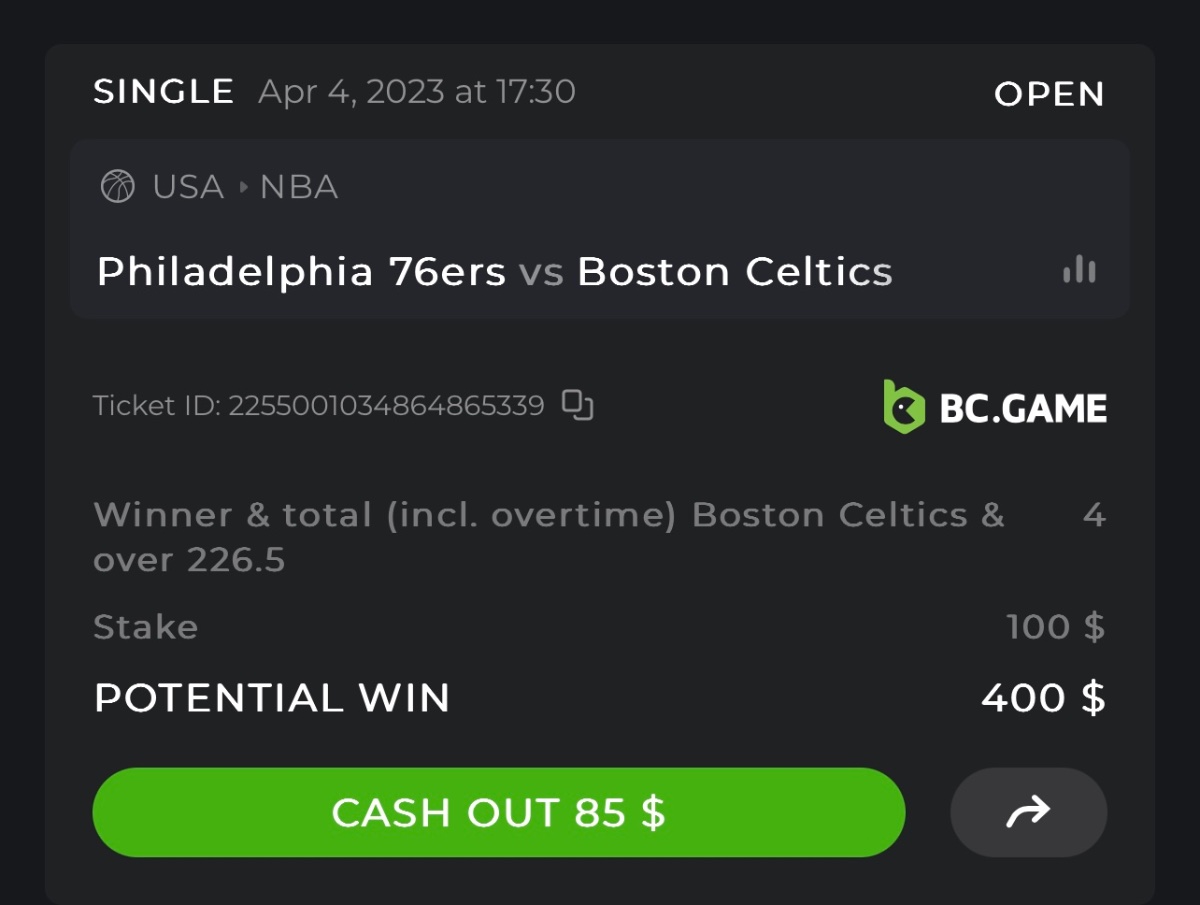Open the NBA league link
Image resolution: width=1200 pixels, height=905 pixels.
click(298, 187)
